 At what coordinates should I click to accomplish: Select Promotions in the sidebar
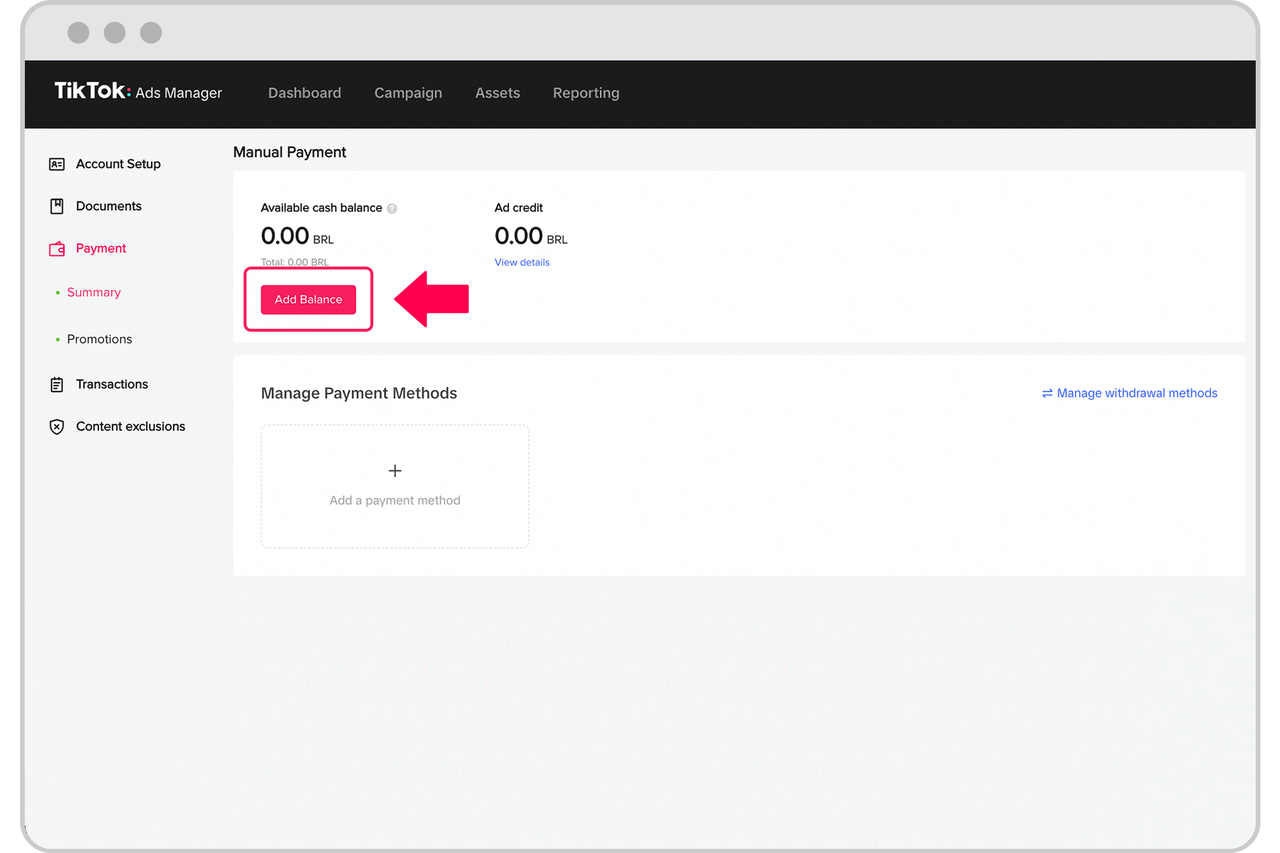(x=99, y=340)
